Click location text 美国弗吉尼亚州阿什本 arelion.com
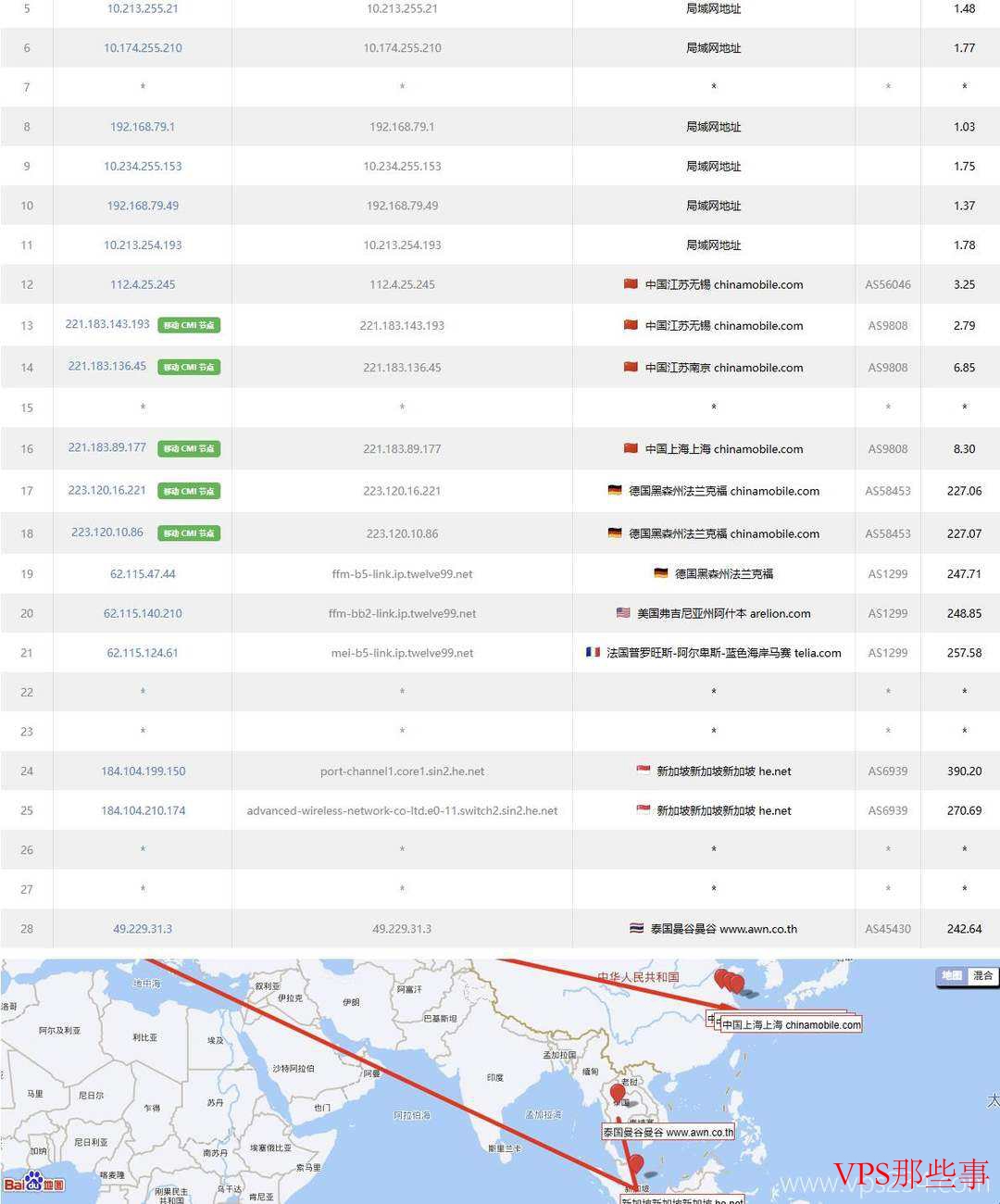 [724, 613]
